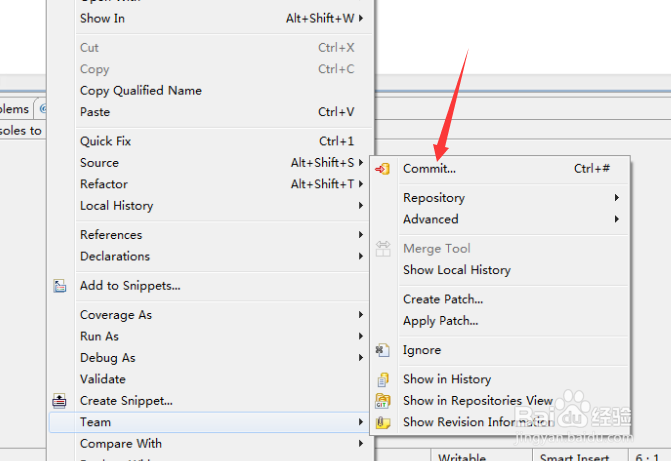This screenshot has width=671, height=461.
Task: Open the Show In submenu
Action: pyautogui.click(x=210, y=18)
